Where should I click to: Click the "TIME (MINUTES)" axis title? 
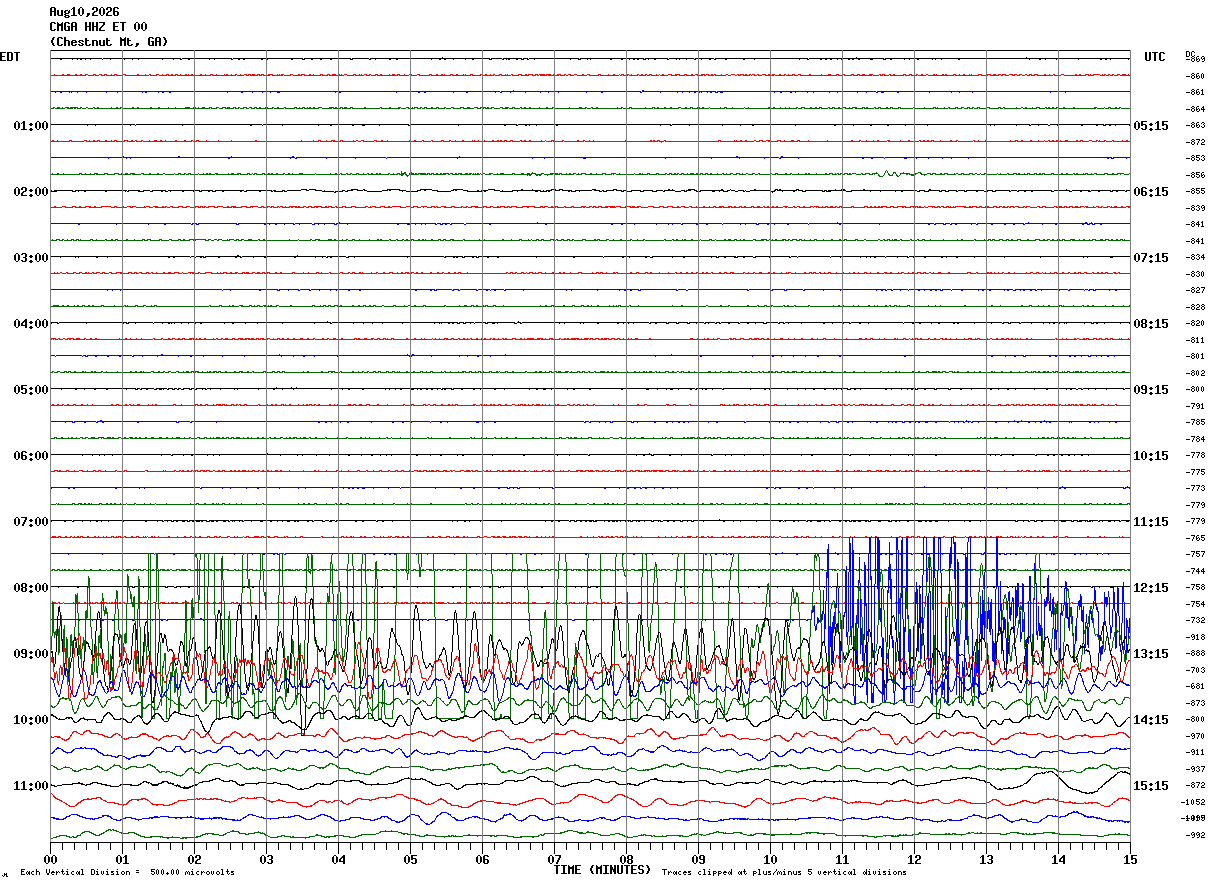[x=602, y=870]
